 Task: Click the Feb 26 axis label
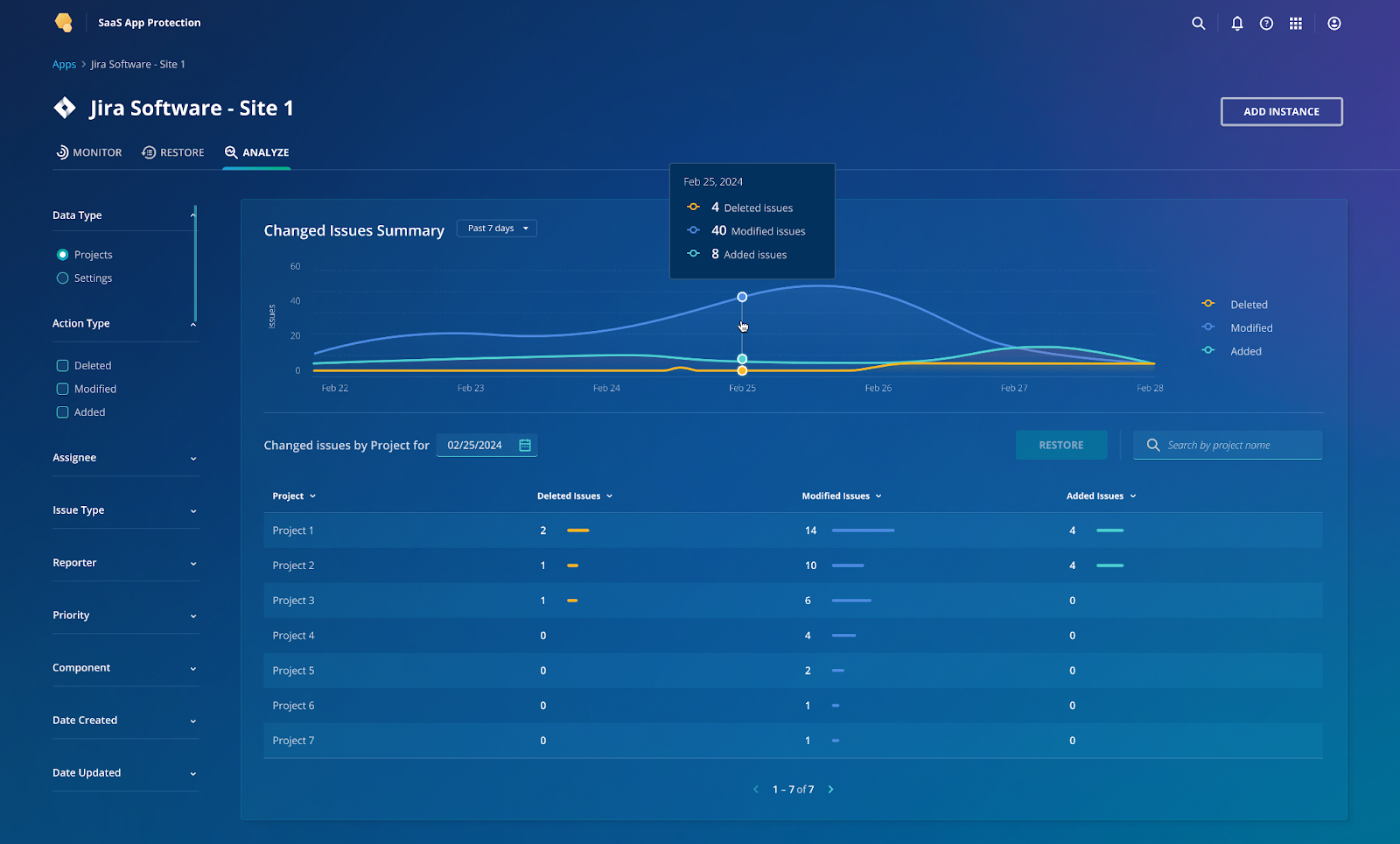point(878,388)
